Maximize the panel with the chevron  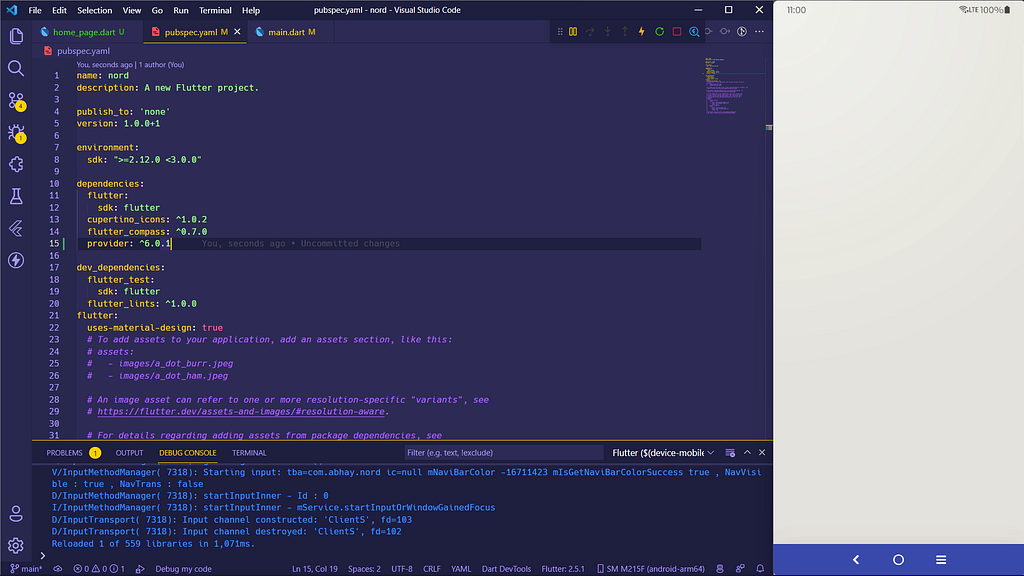click(747, 453)
